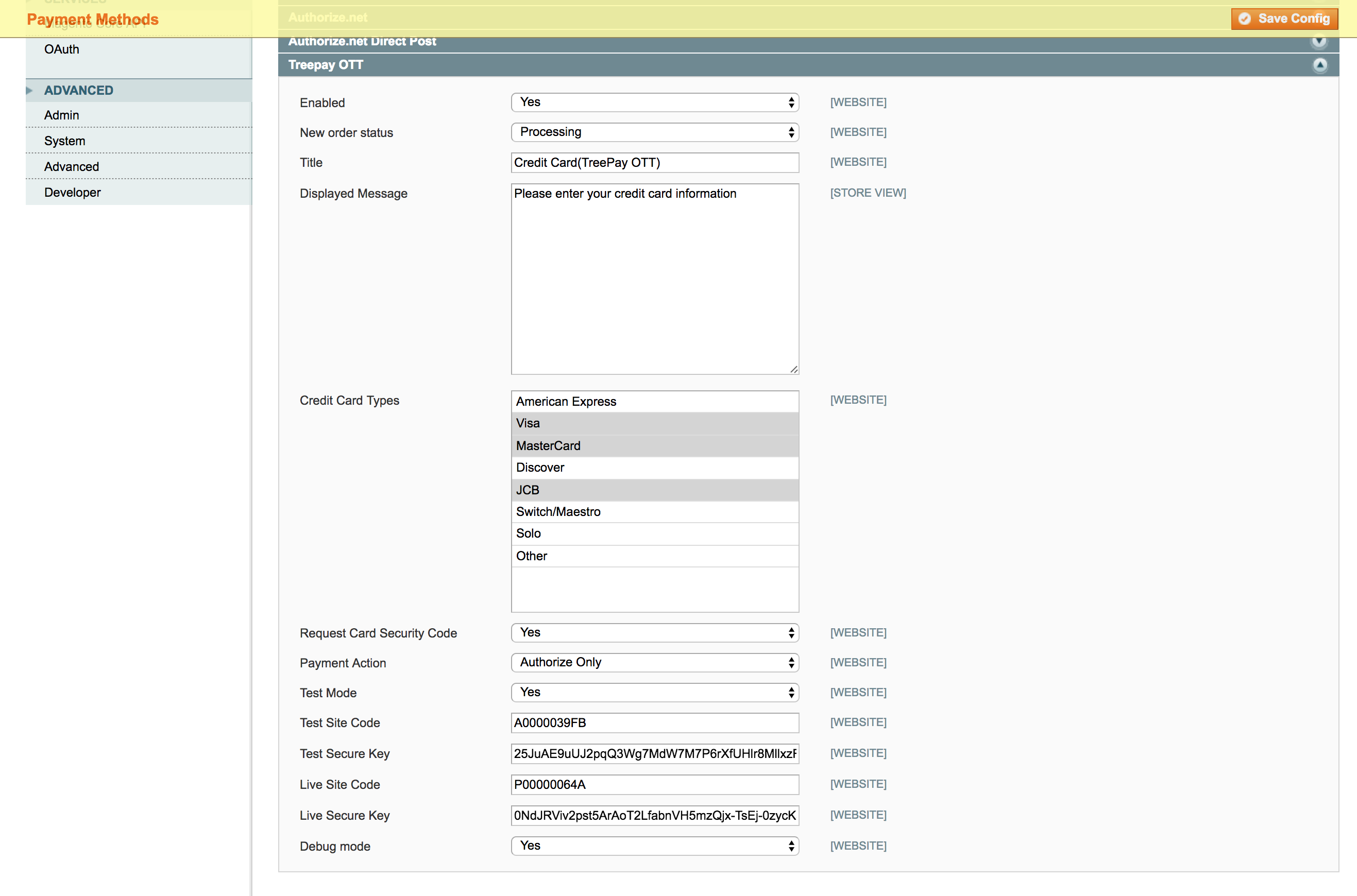This screenshot has height=896, width=1357.
Task: Expand the Authorize.net Direct Post section arrow
Action: [x=1319, y=41]
